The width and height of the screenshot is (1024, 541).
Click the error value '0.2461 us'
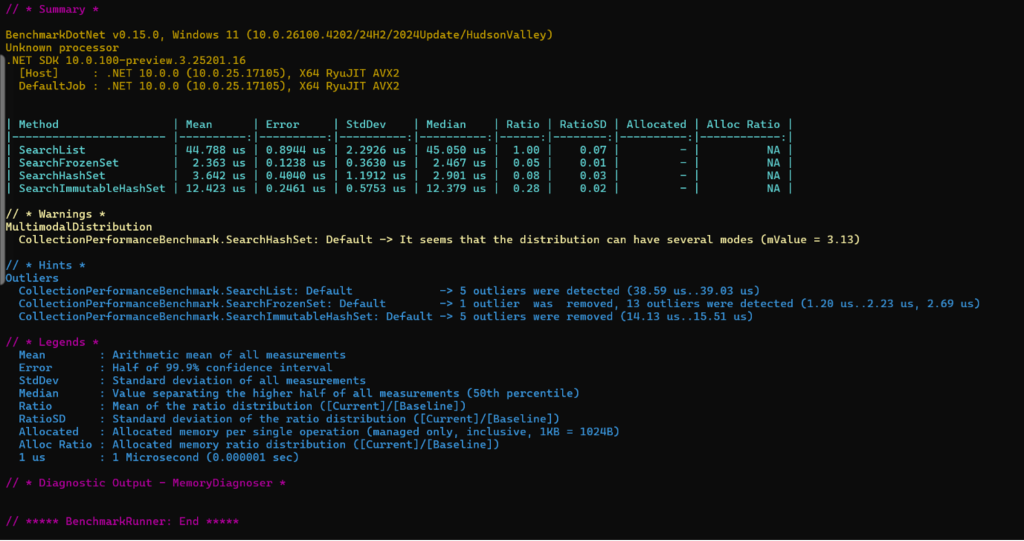[x=296, y=188]
